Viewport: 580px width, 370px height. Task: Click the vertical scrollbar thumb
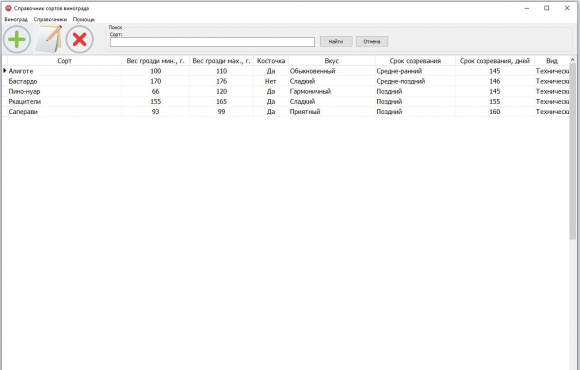[x=573, y=151]
